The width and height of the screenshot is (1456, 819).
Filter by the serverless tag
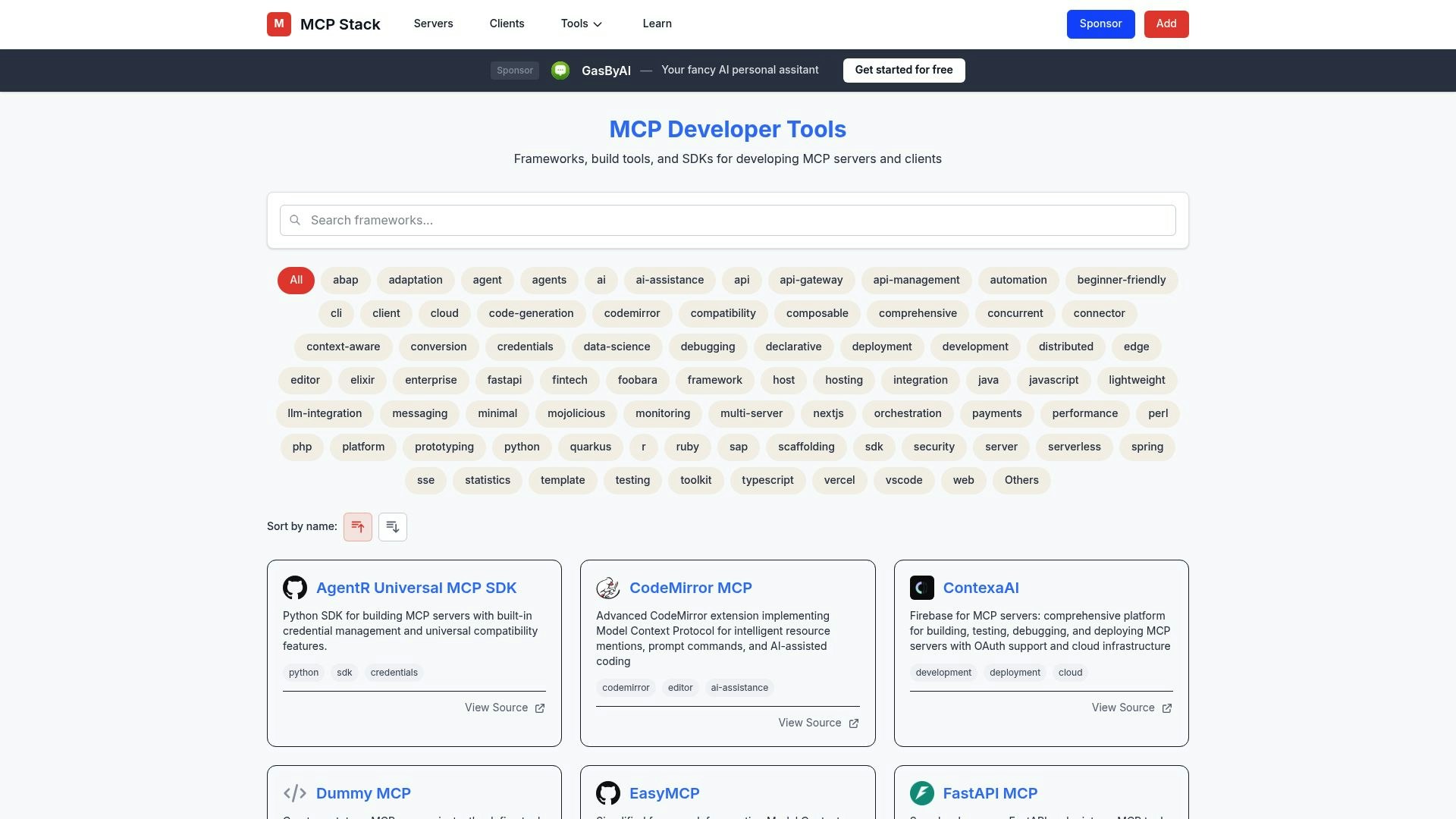pyautogui.click(x=1075, y=447)
